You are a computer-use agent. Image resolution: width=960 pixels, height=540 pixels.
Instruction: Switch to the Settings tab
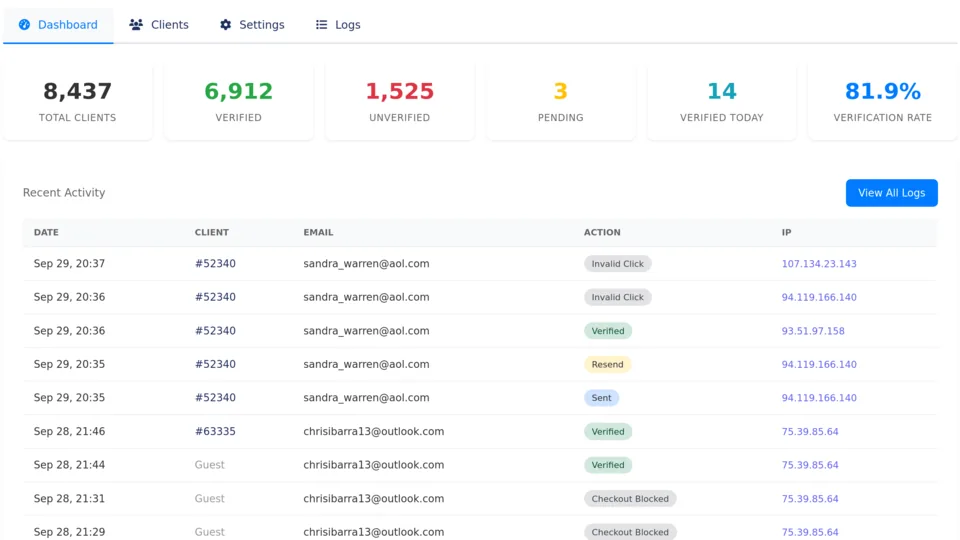252,25
